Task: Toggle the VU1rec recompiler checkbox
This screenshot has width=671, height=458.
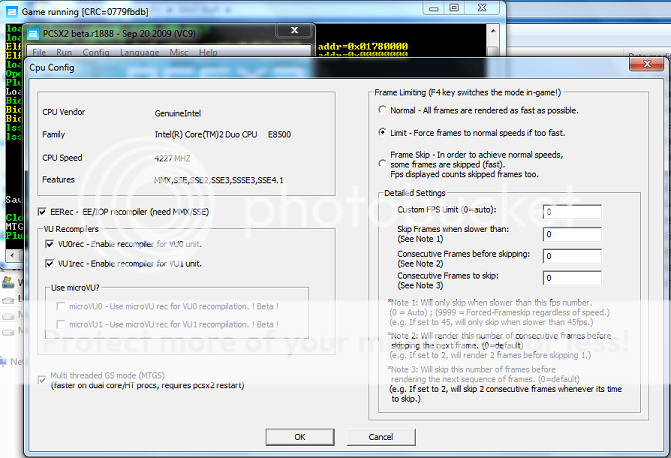Action: pos(49,263)
